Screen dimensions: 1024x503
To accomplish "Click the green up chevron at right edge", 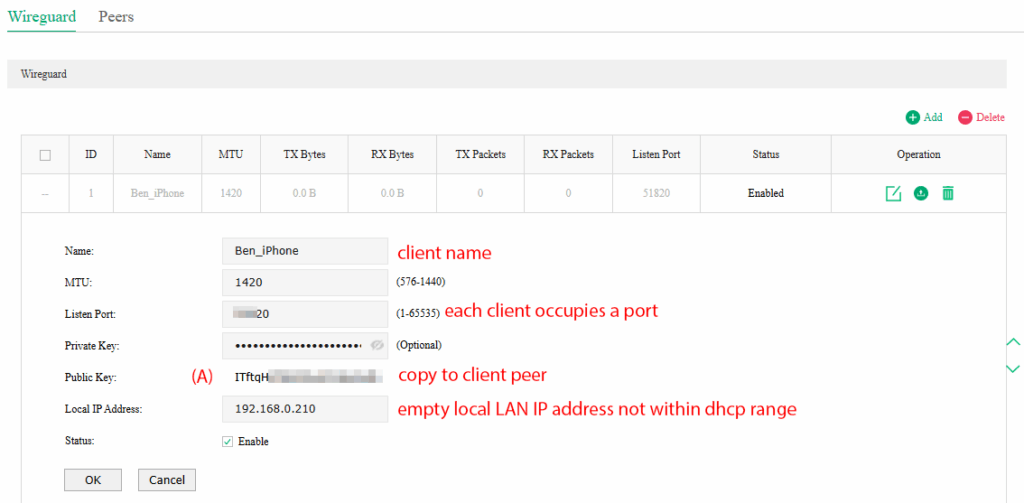I will coord(1013,343).
